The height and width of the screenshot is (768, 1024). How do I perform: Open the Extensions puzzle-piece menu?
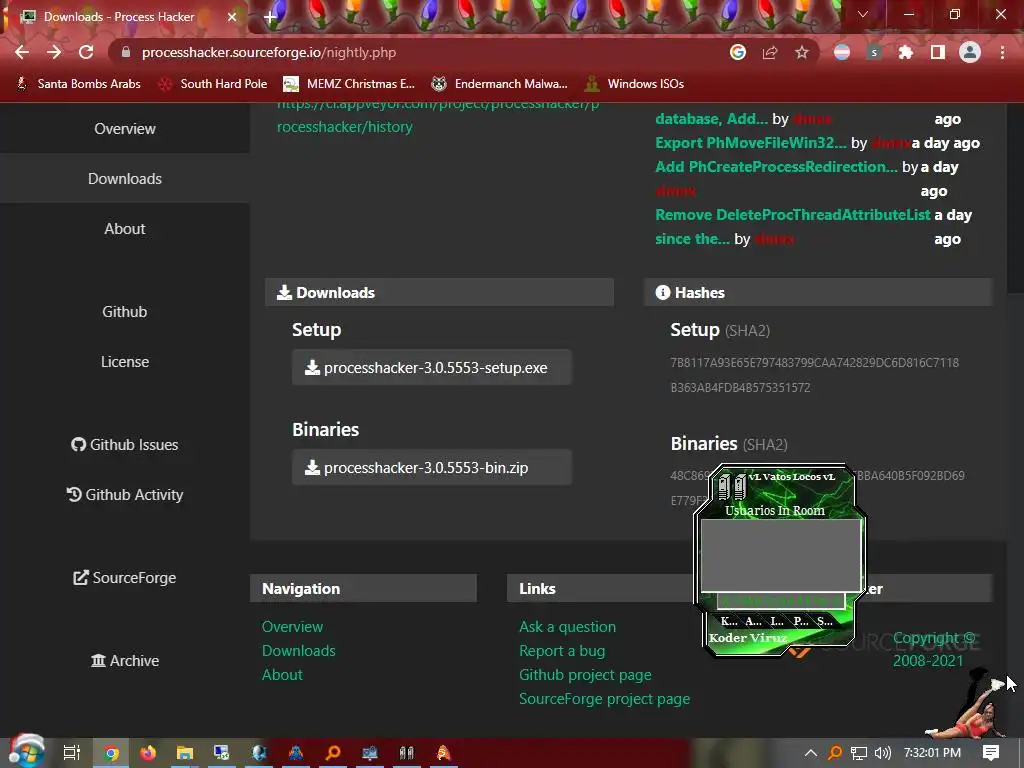(x=906, y=52)
